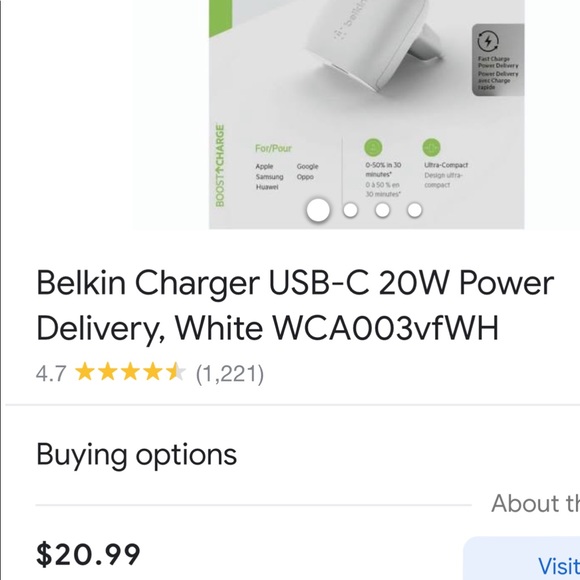Image resolution: width=580 pixels, height=580 pixels.
Task: Click the green 0-50% in 30 minutes icon
Action: [373, 147]
